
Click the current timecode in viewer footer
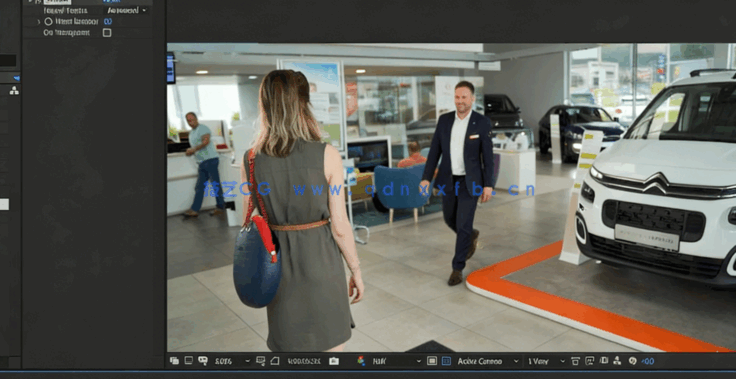[x=304, y=361]
